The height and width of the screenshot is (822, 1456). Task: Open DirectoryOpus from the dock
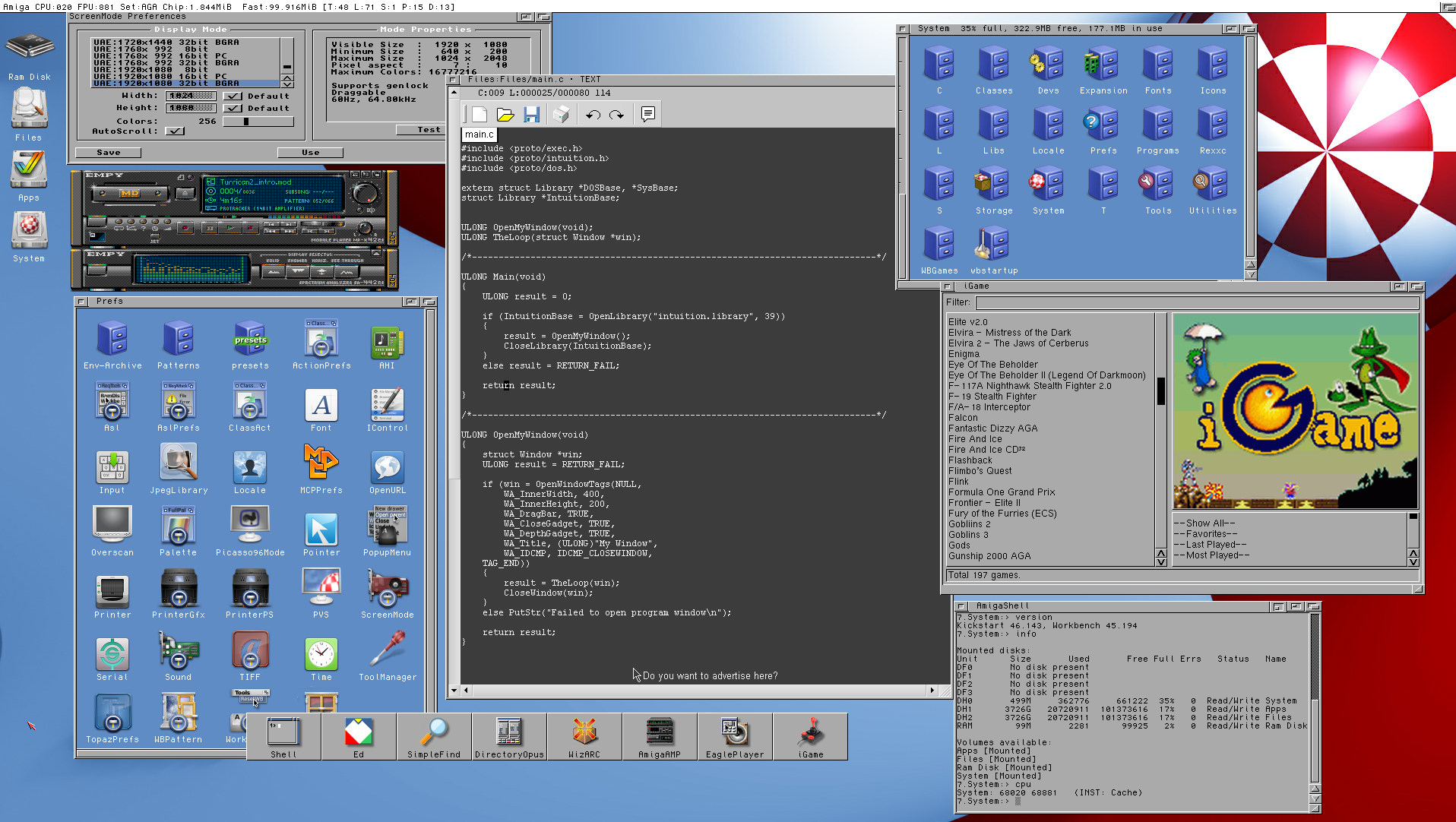(509, 737)
